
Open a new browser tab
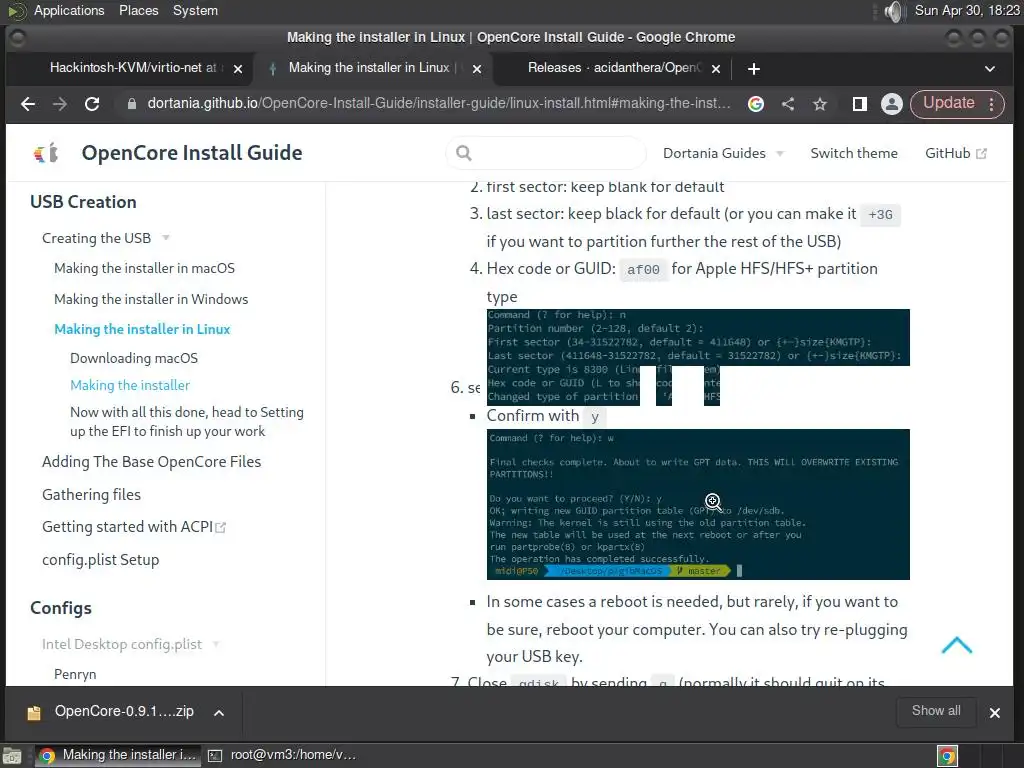pos(754,69)
